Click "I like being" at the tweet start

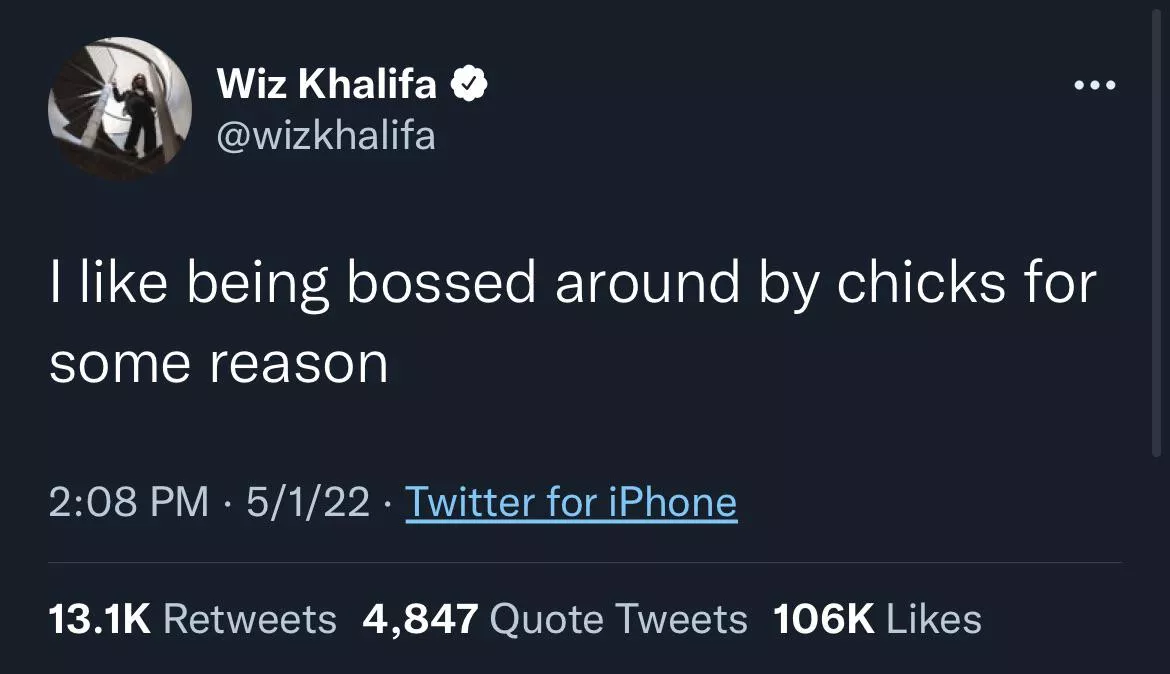tap(190, 284)
